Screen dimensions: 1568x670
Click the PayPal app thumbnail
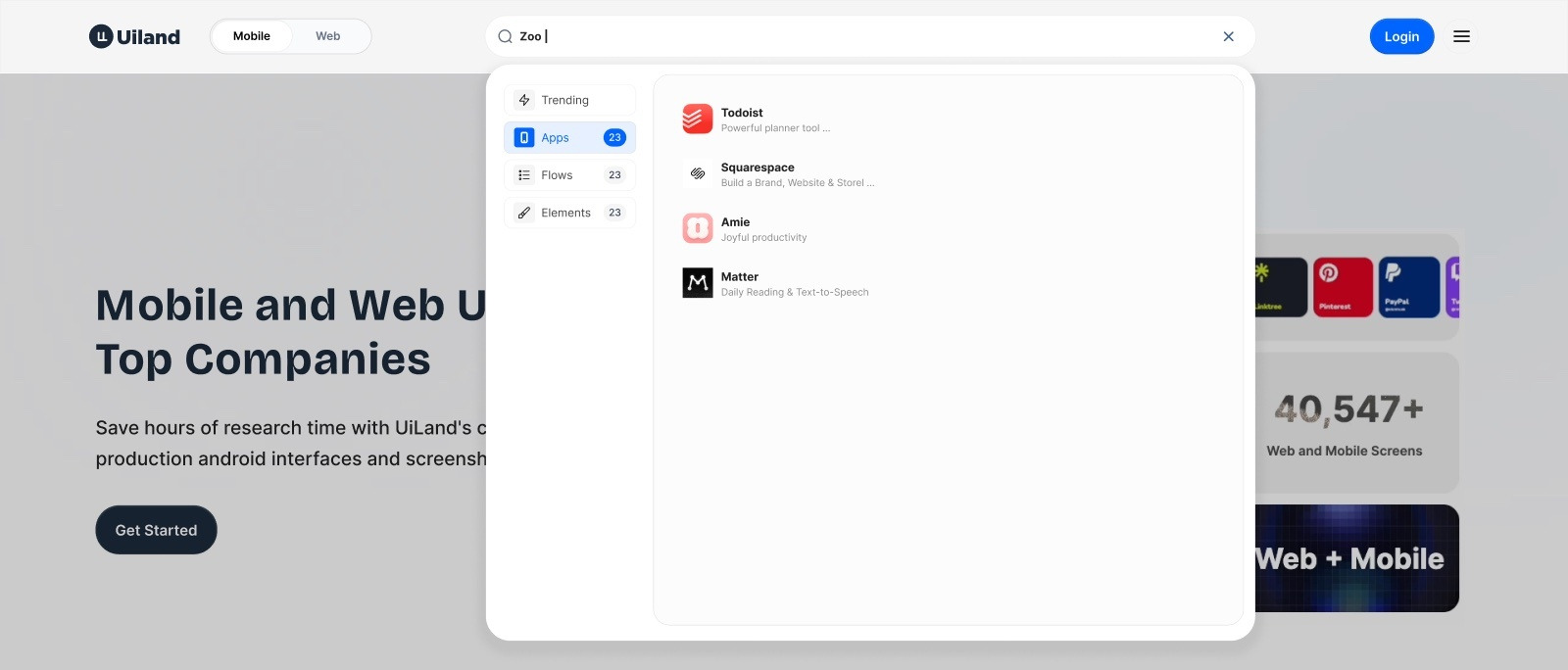click(x=1409, y=287)
